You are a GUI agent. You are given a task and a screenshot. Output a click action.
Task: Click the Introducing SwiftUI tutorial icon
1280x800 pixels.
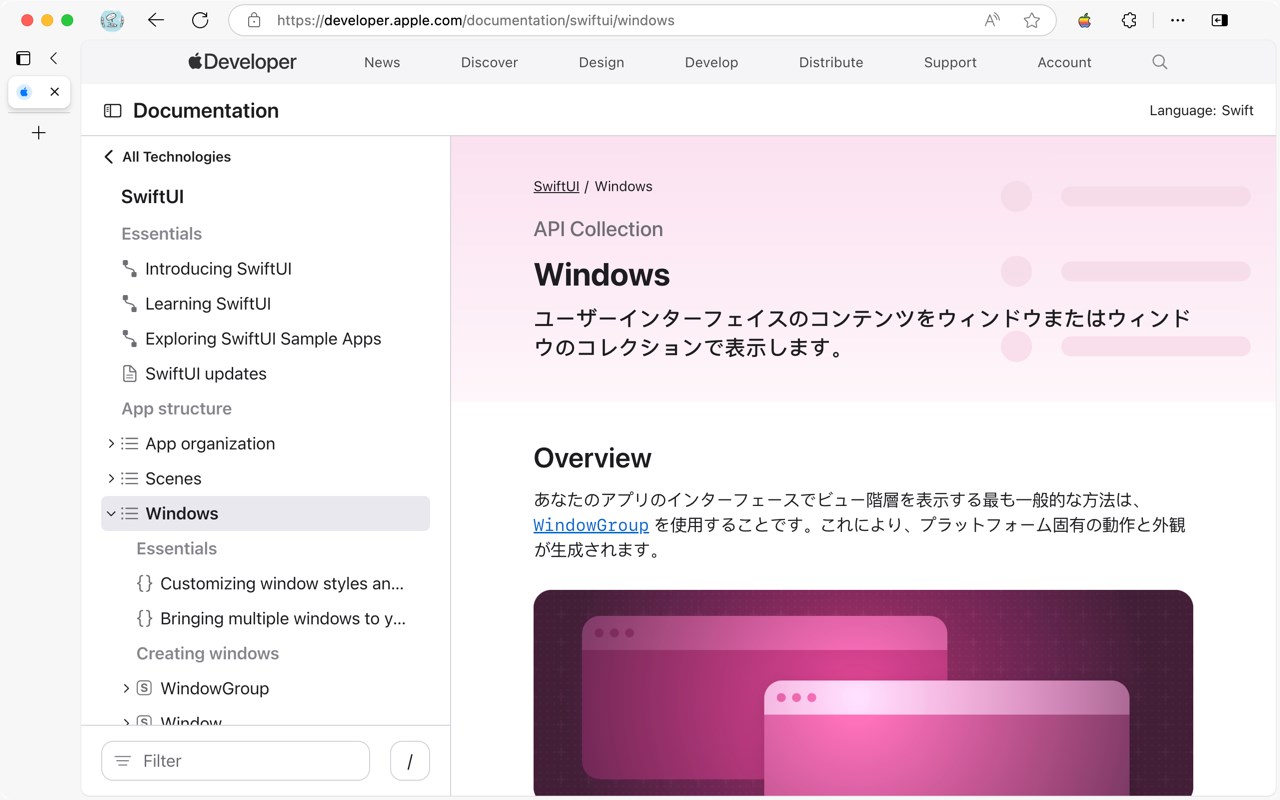[x=129, y=269]
